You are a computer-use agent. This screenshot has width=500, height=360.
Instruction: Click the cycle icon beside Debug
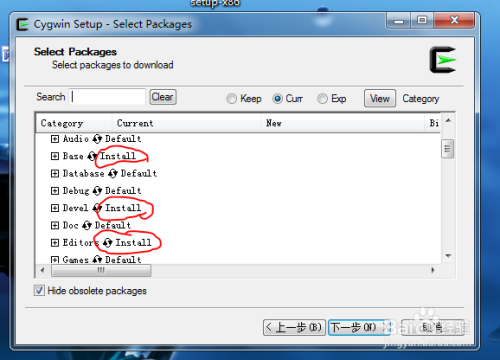[97, 191]
